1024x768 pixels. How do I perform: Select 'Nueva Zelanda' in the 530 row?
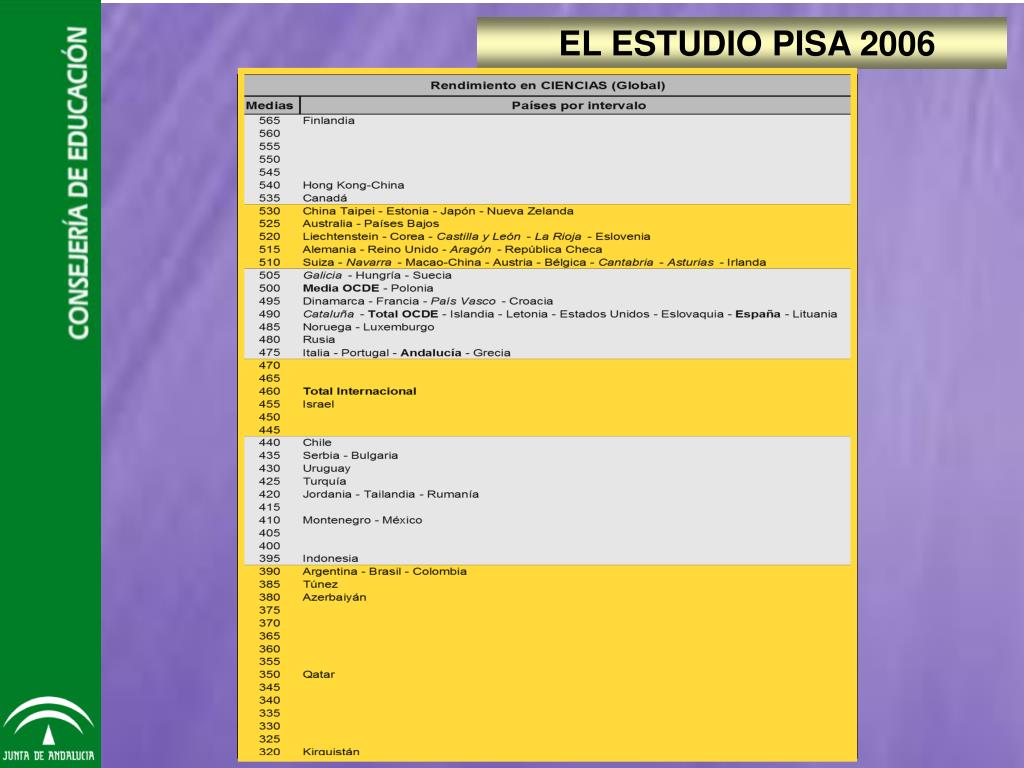point(530,211)
